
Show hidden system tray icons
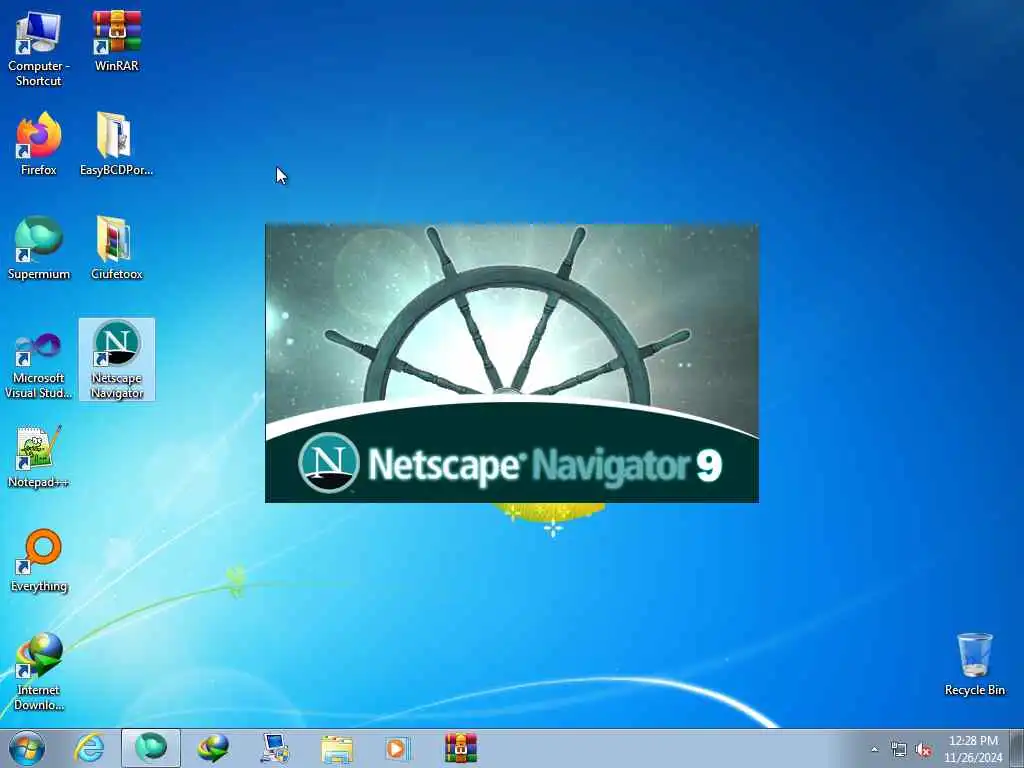click(874, 749)
